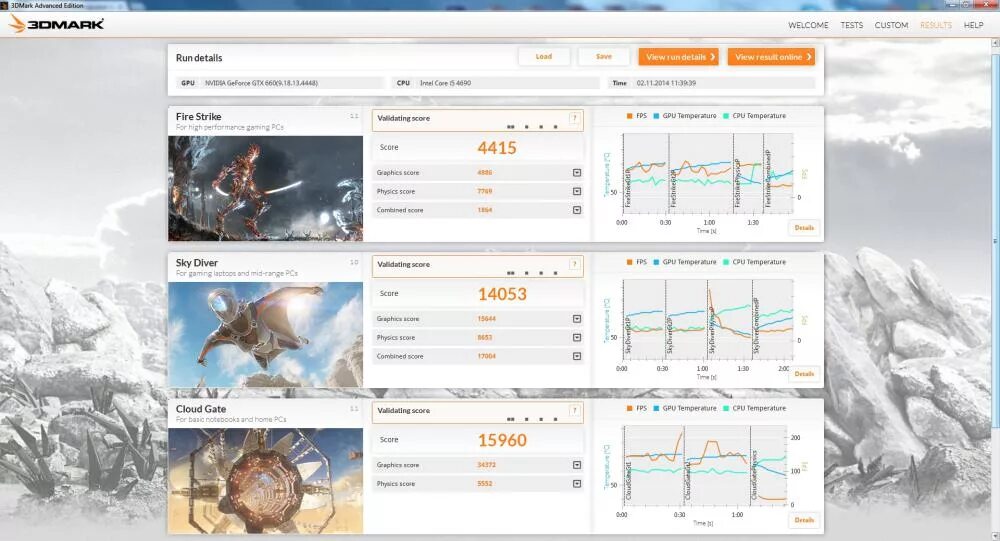Open Details for the Cloud Gate chart
This screenshot has height=541, width=1000.
804,520
